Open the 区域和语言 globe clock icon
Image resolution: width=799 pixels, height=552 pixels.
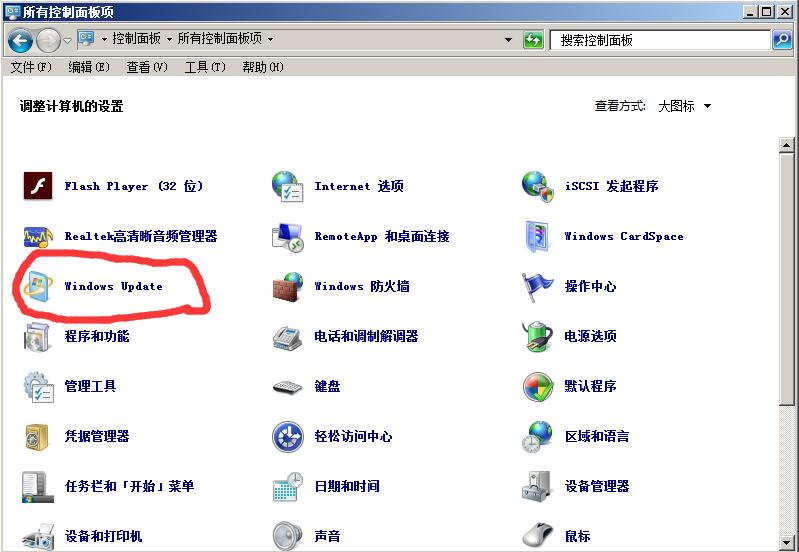(537, 437)
